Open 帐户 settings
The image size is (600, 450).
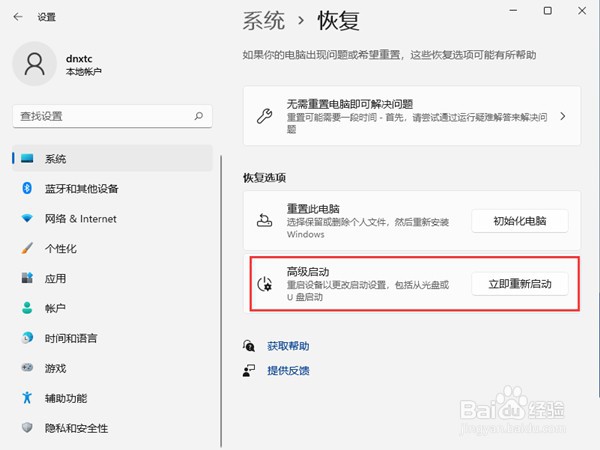tap(112, 308)
